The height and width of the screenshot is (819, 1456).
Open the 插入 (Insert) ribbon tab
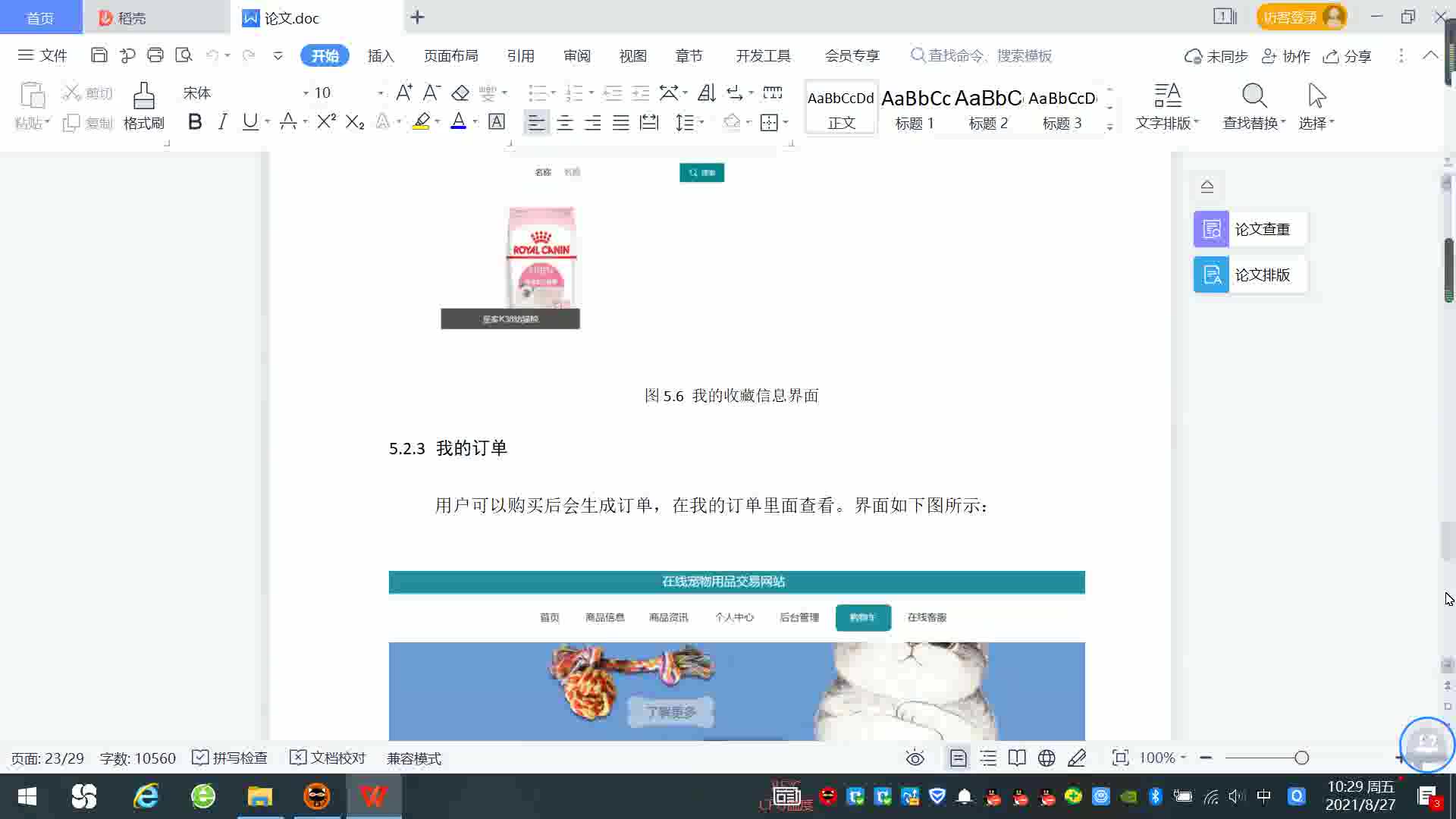click(381, 56)
